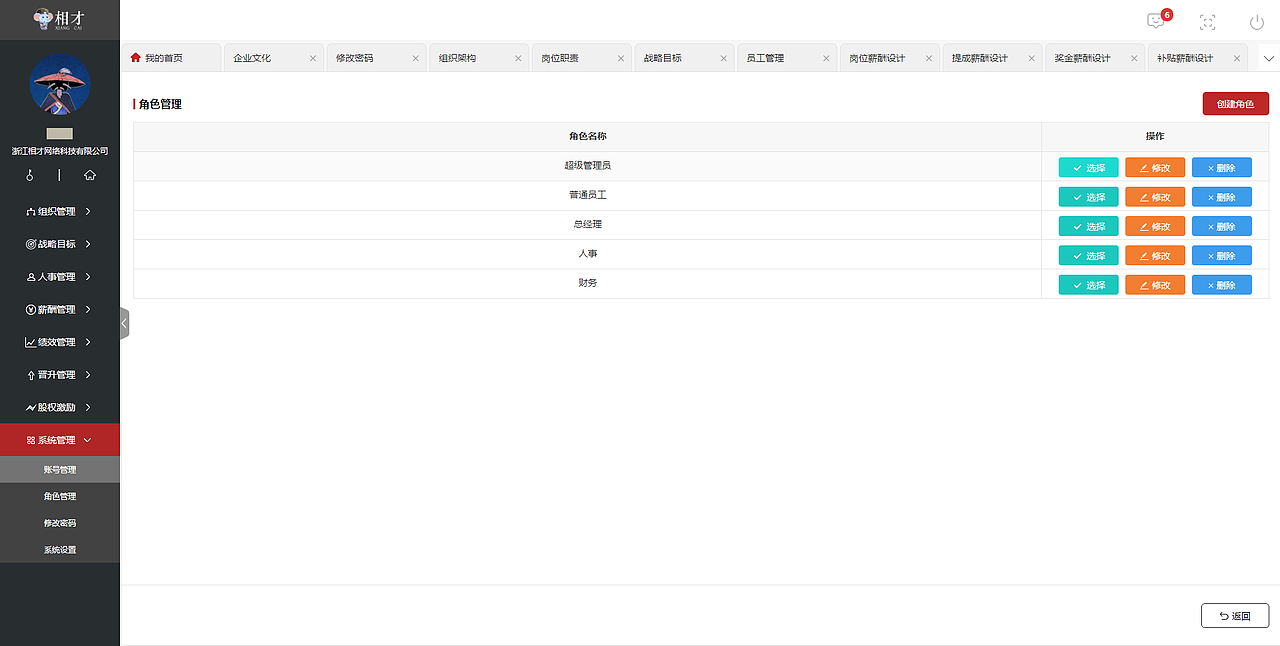This screenshot has height=646, width=1280.
Task: Click the power logout icon
Action: click(x=1257, y=22)
